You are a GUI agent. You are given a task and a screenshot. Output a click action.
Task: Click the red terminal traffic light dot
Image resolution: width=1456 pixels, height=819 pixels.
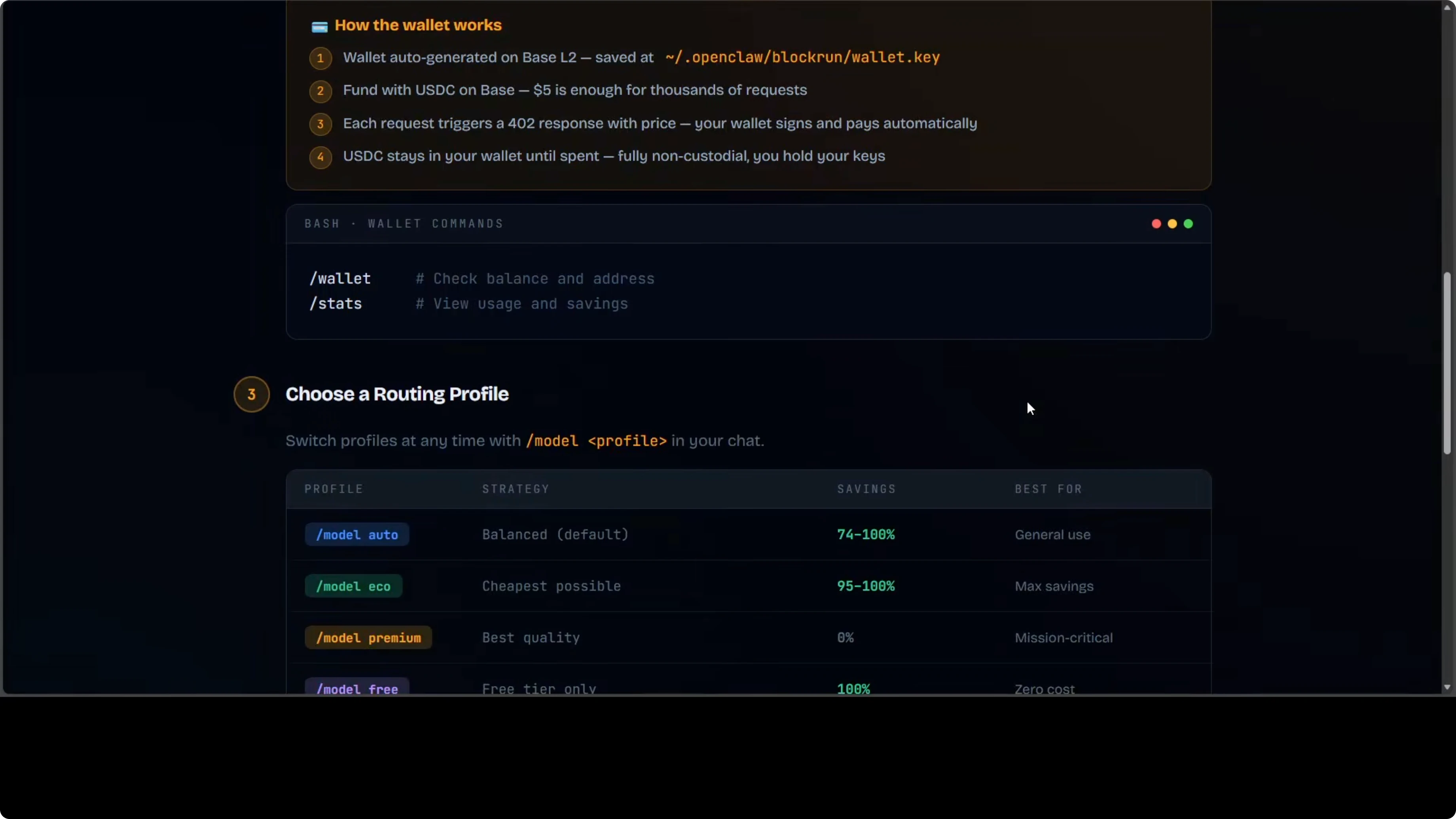[x=1156, y=224]
